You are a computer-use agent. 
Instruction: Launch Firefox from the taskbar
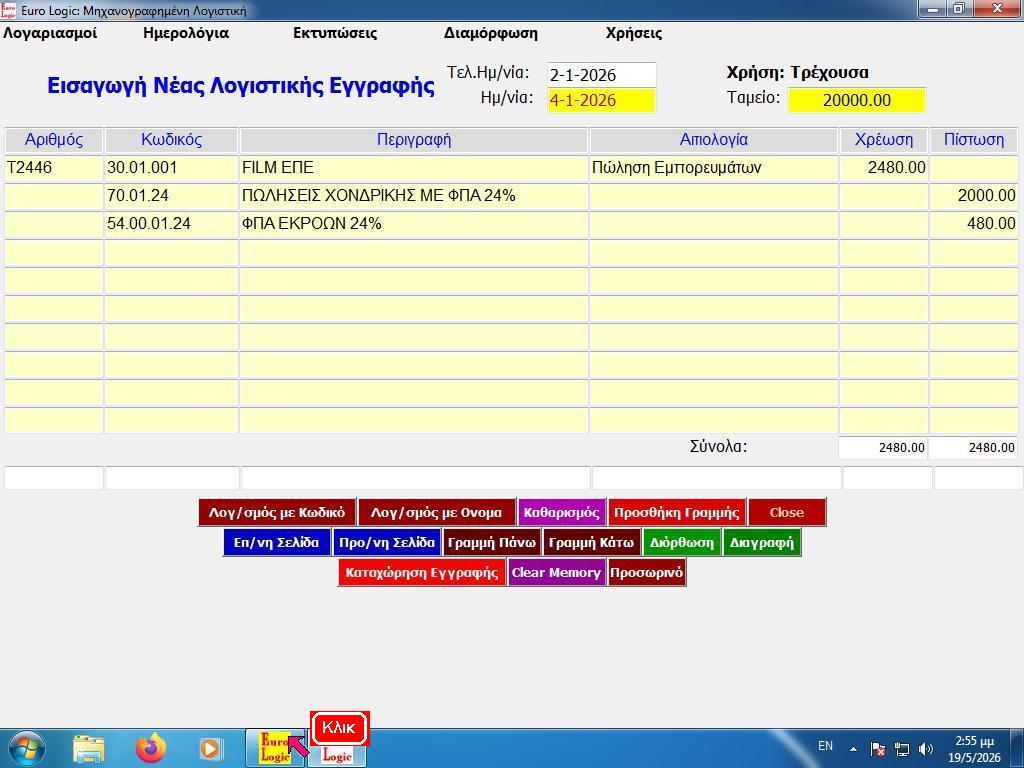[150, 748]
